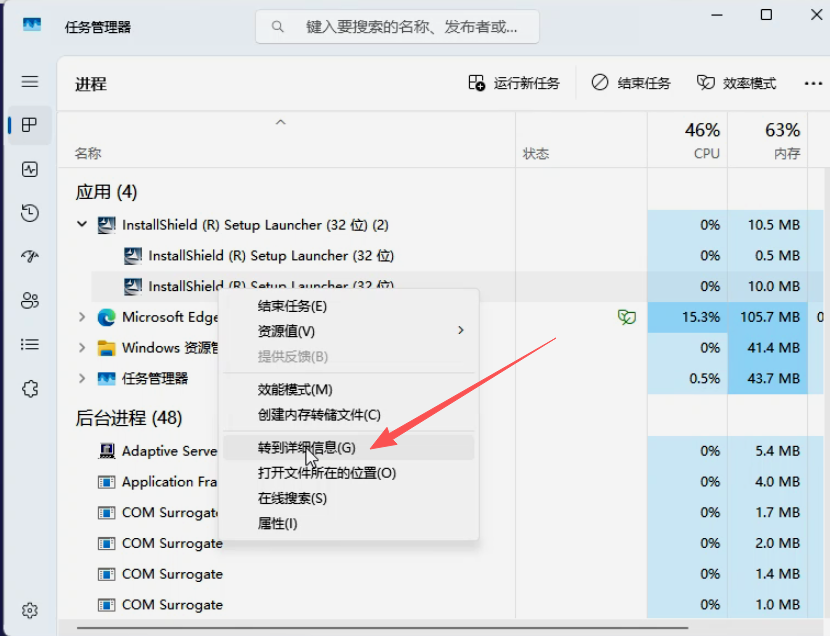Open the hamburger navigation menu
The width and height of the screenshot is (830, 636).
(30, 82)
